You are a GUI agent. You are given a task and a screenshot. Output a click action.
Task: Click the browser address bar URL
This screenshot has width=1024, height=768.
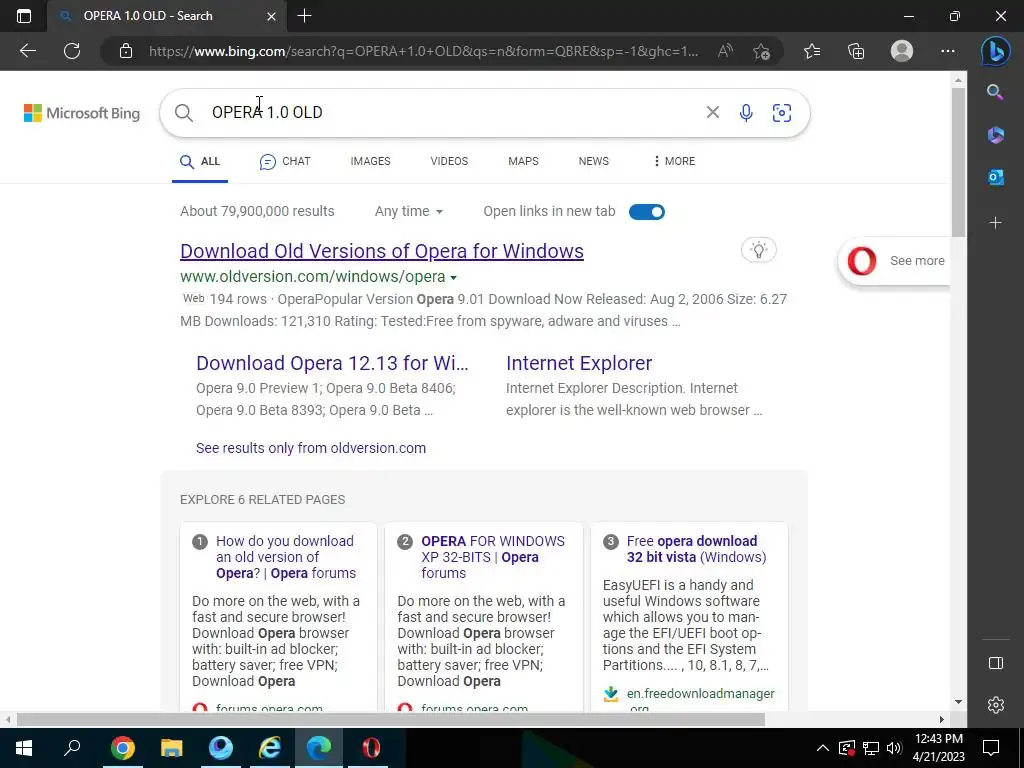[x=423, y=51]
